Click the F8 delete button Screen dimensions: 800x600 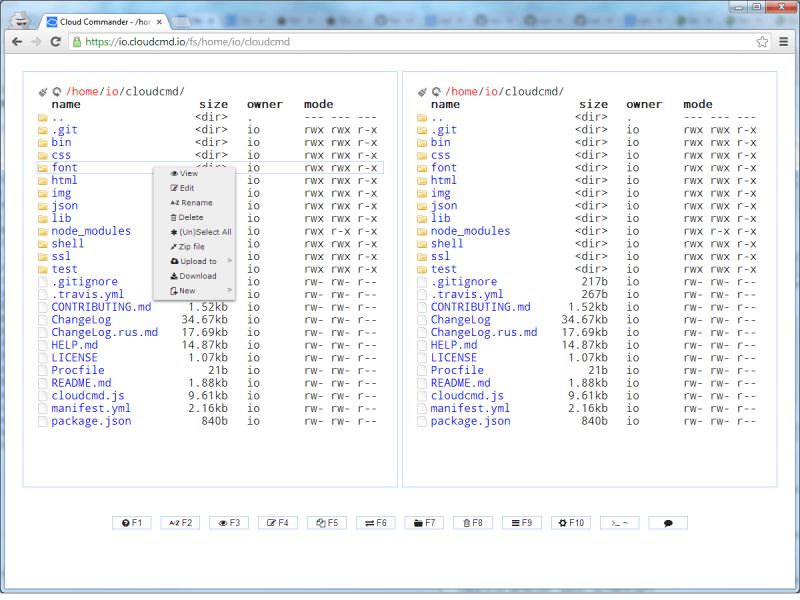473,522
